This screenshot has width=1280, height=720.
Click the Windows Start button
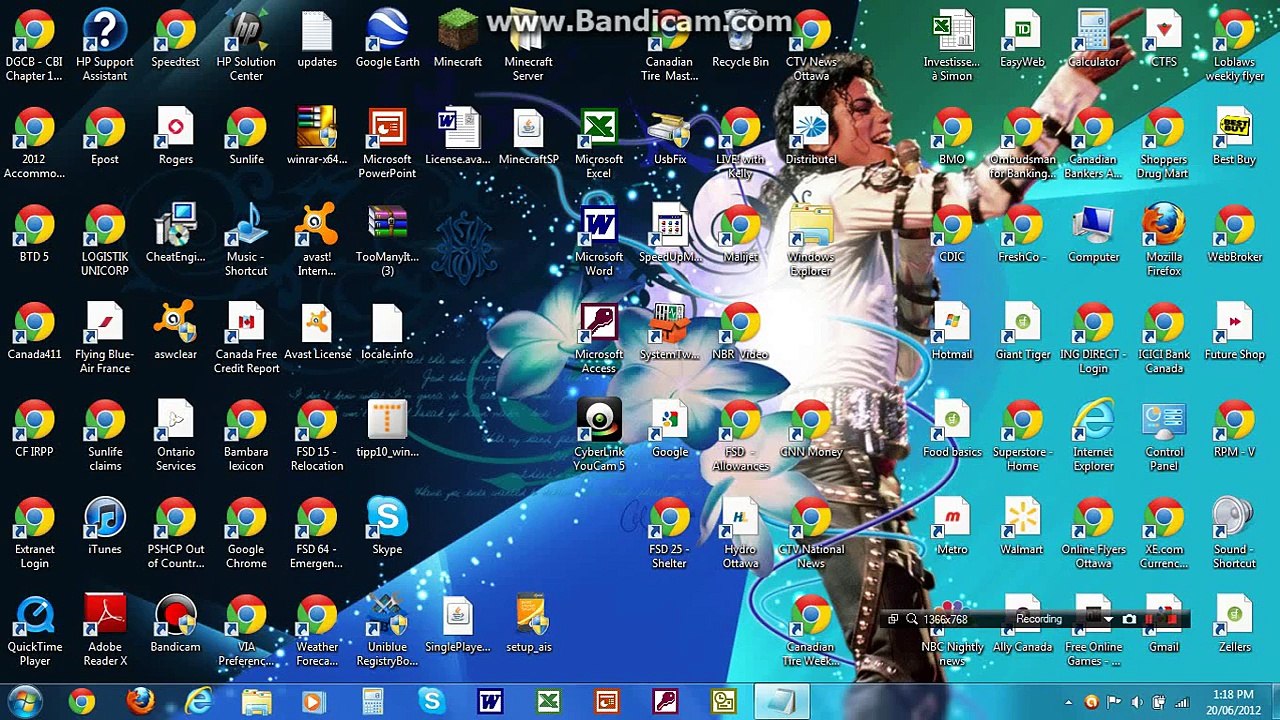click(x=24, y=701)
